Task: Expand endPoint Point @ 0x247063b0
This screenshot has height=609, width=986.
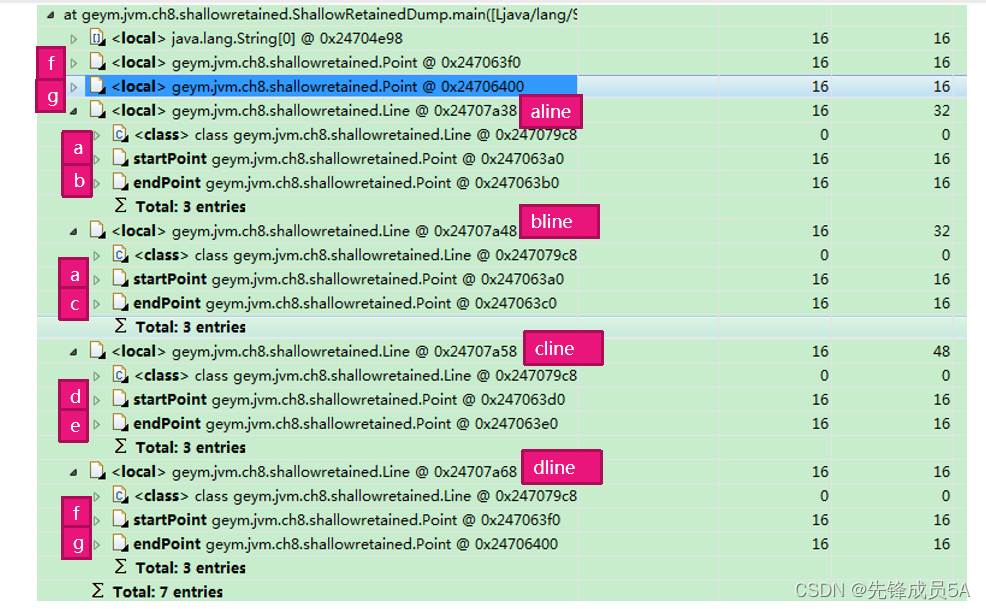Action: 97,184
